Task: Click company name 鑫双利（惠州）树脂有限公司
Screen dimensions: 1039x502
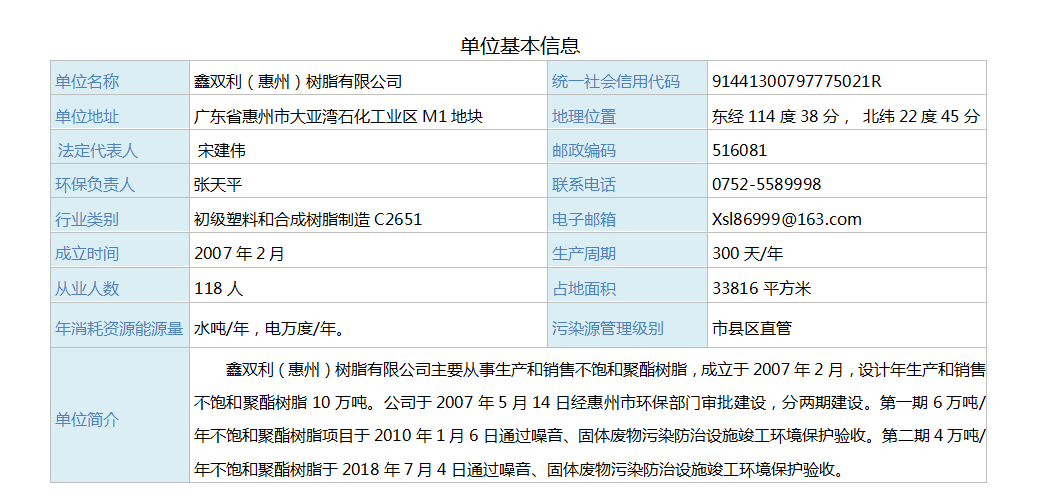Action: click(x=298, y=81)
